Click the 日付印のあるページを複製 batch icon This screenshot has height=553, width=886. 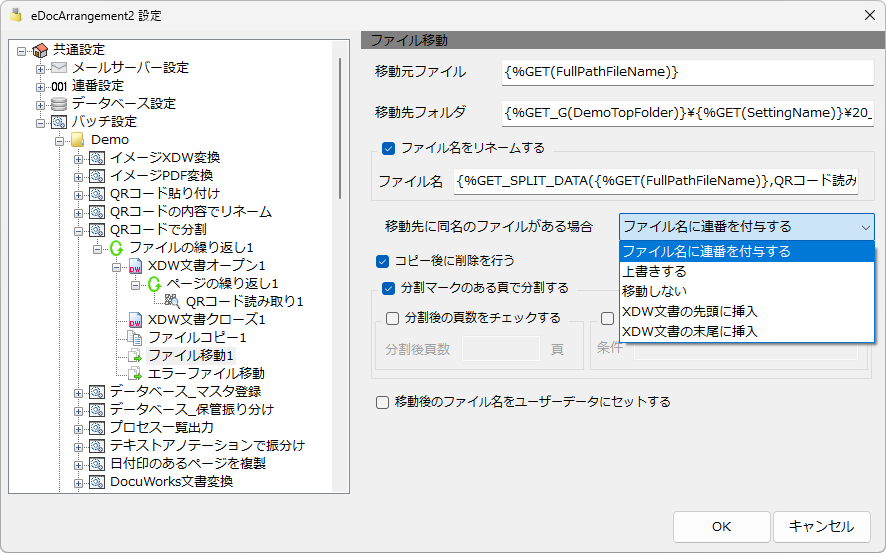pyautogui.click(x=97, y=464)
